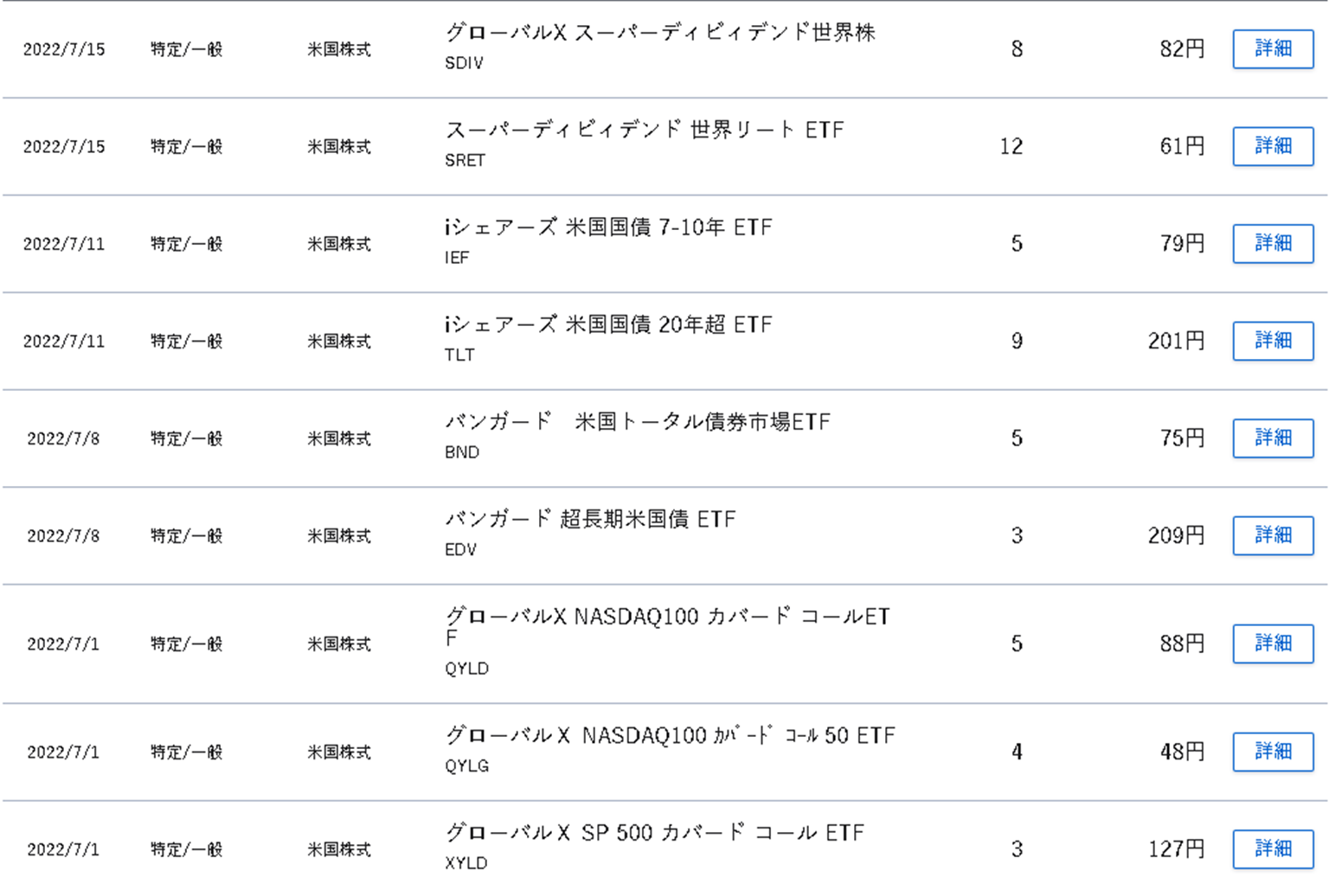
Task: Select the スーパーディビィデンド 世界リート ETF name
Action: pos(644,131)
